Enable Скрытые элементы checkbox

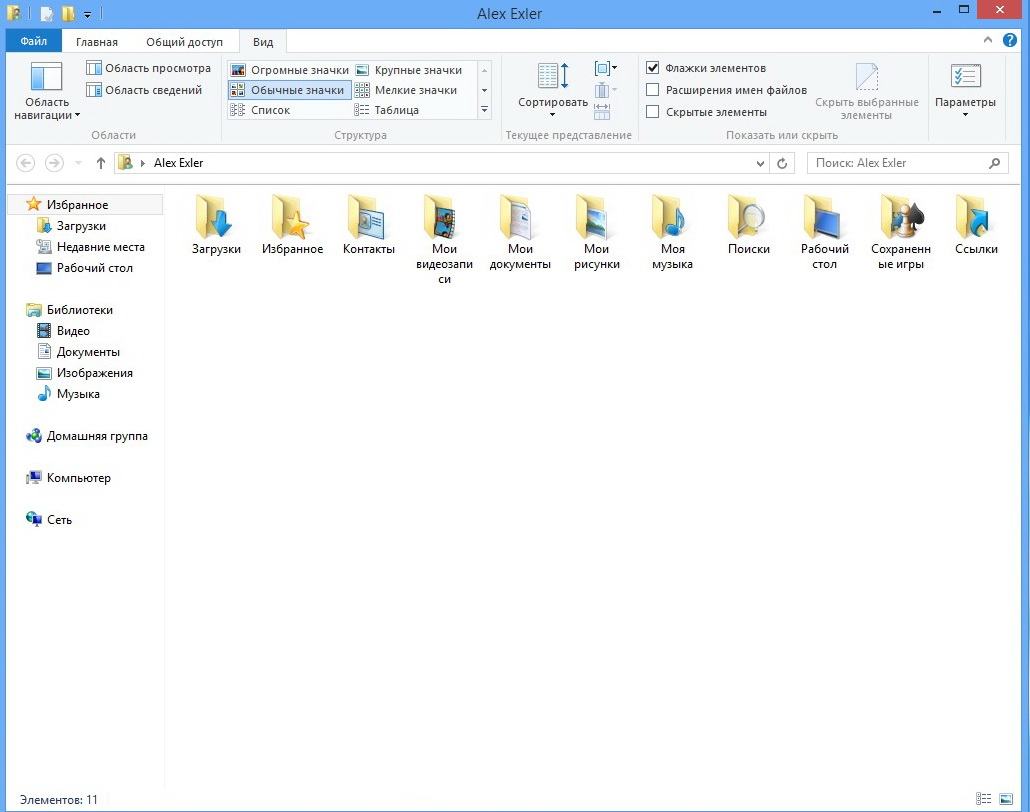[x=653, y=112]
